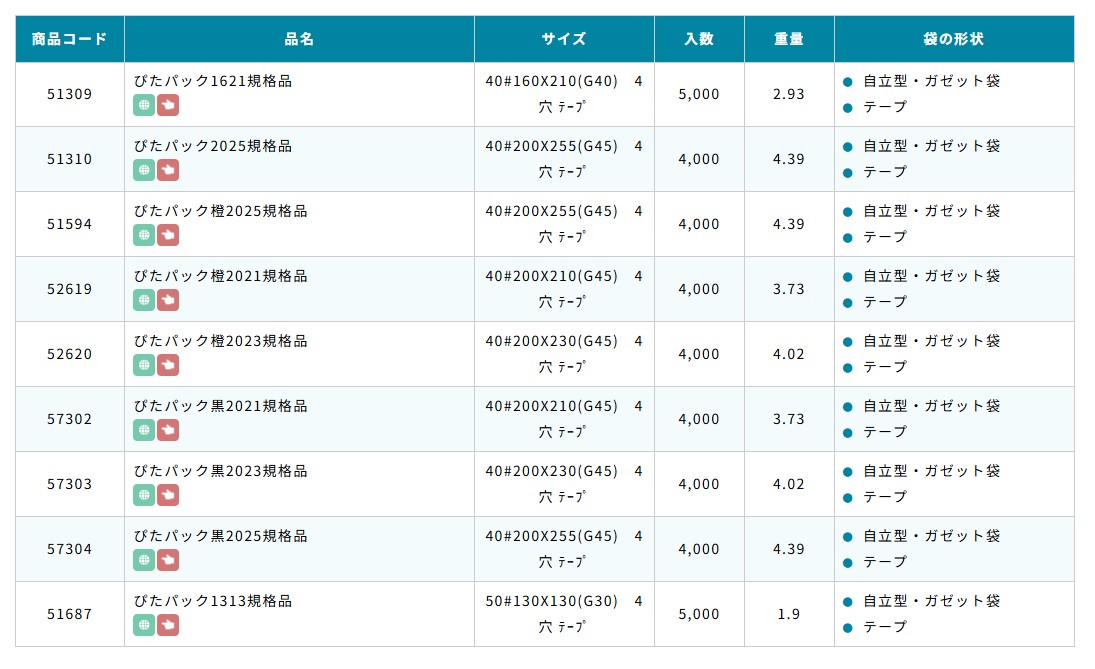Click the 品名 column header

point(299,39)
